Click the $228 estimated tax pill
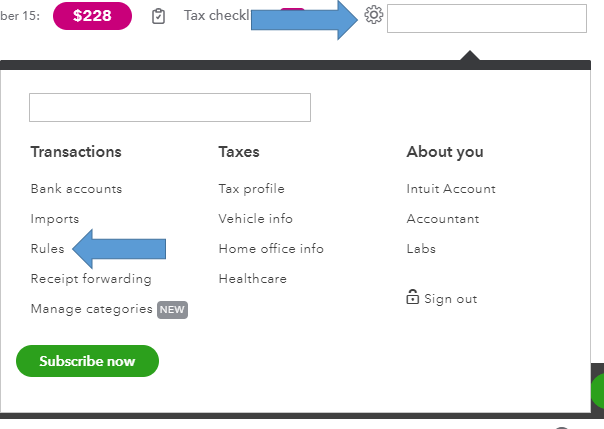The image size is (604, 429). coord(92,16)
